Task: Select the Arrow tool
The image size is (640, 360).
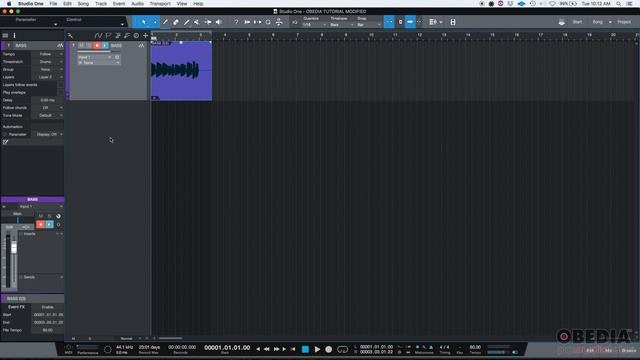Action: pyautogui.click(x=144, y=22)
